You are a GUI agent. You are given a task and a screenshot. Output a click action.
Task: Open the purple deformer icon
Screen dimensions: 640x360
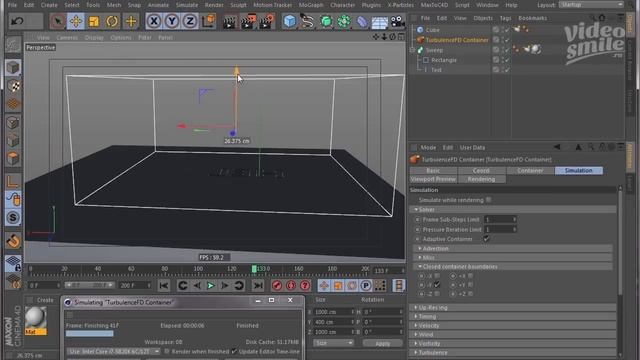point(362,21)
